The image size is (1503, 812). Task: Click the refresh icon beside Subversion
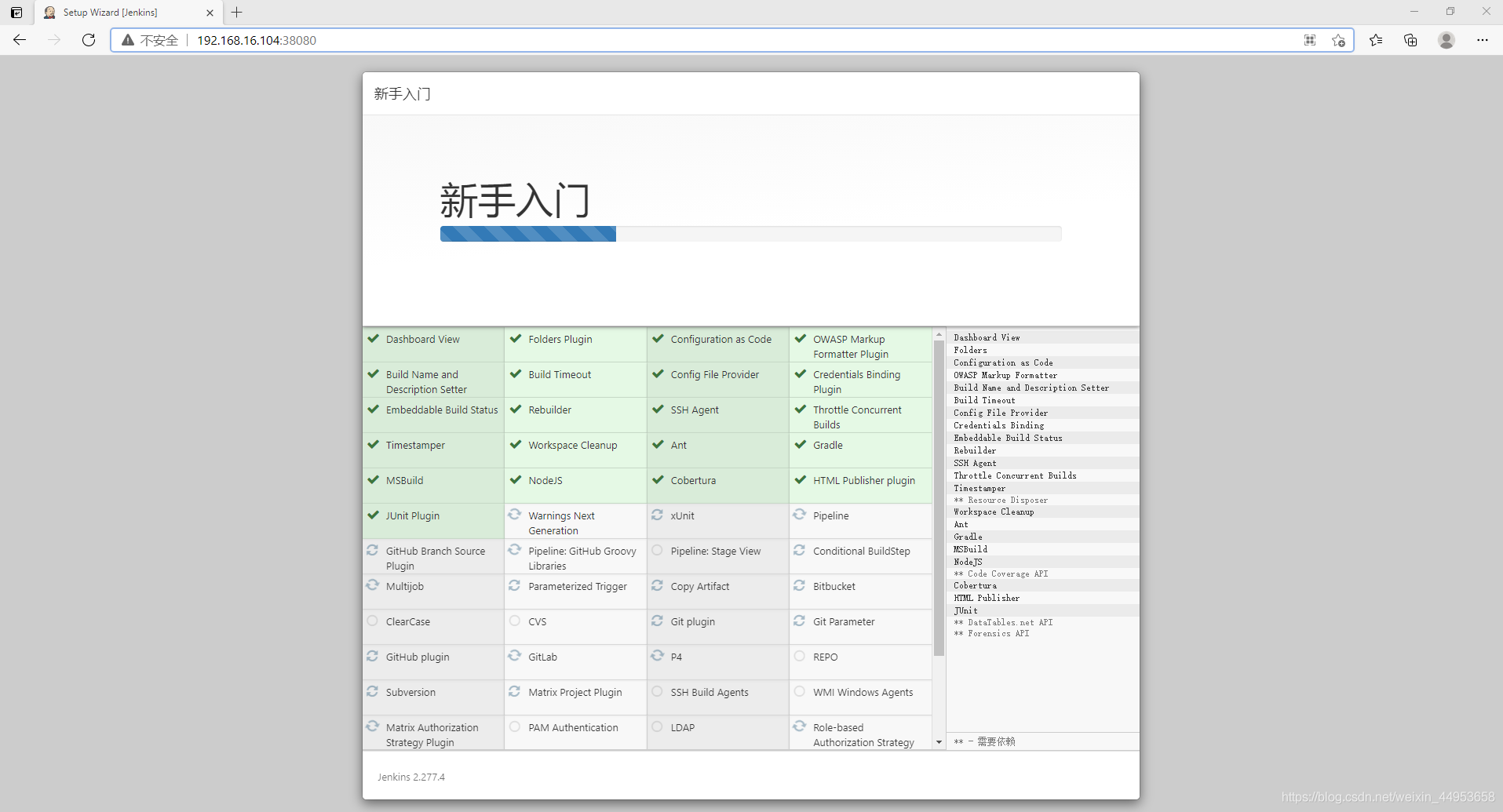point(373,691)
